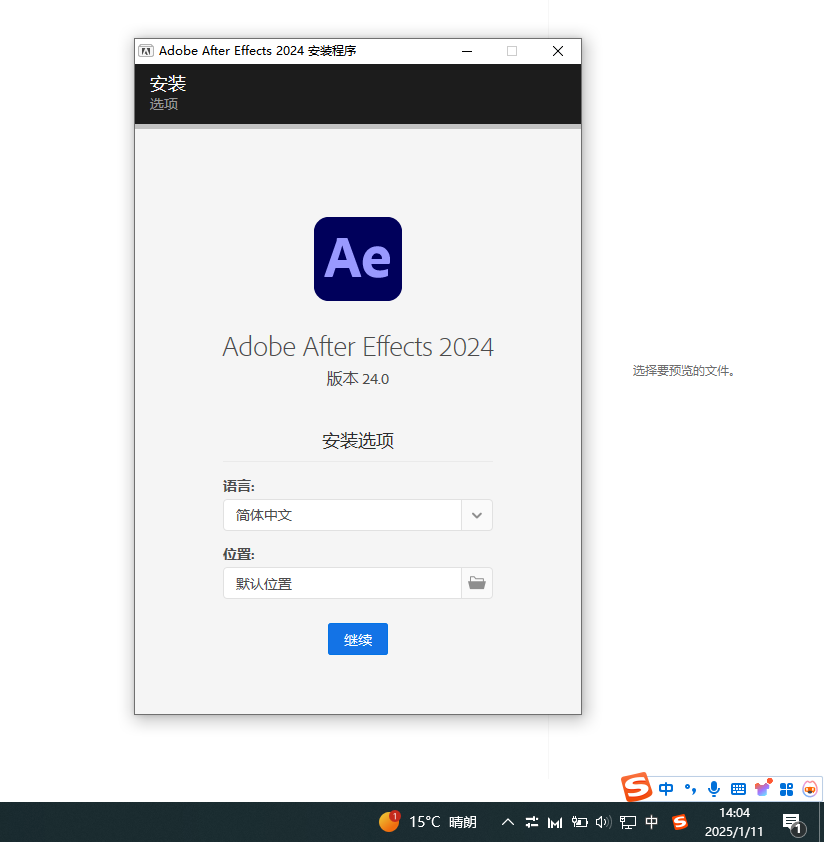
Task: Open the volume speaker tray icon
Action: tap(603, 822)
